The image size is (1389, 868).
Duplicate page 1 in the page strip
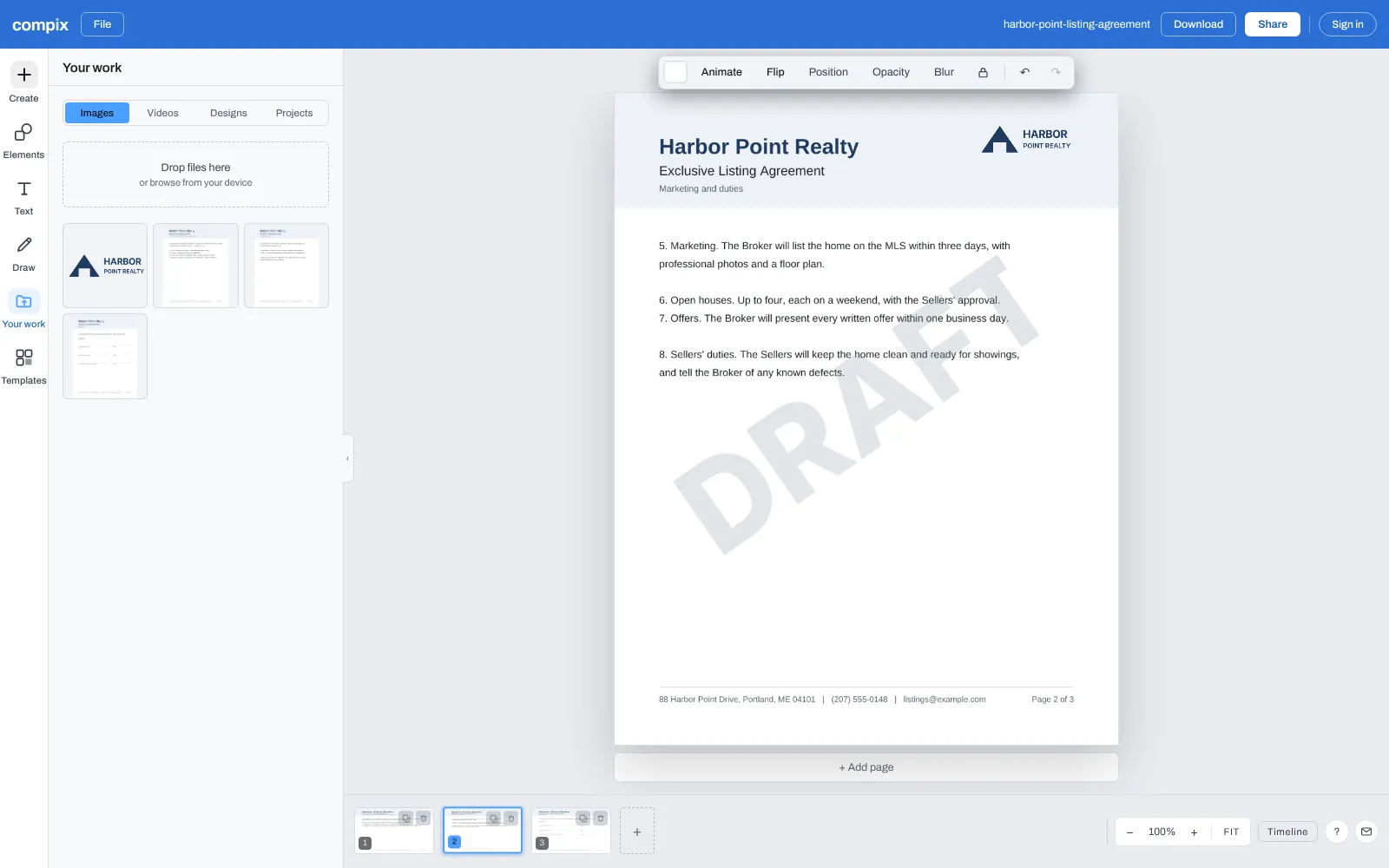tap(405, 818)
